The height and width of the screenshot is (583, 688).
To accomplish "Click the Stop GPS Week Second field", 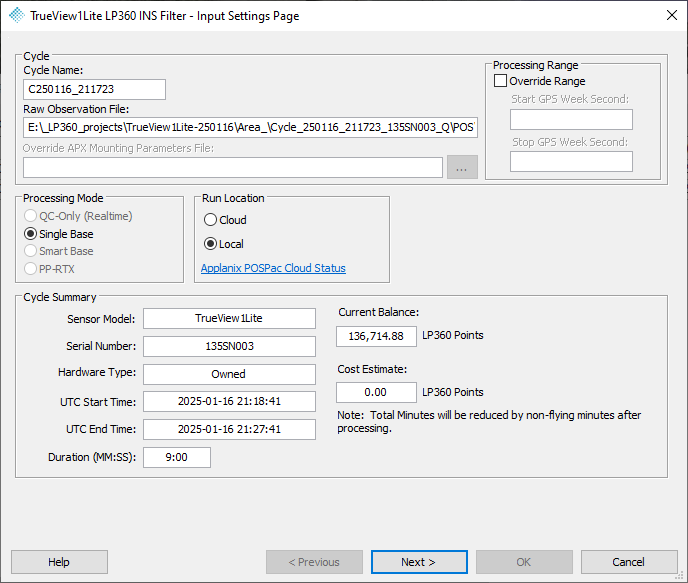I will (571, 161).
